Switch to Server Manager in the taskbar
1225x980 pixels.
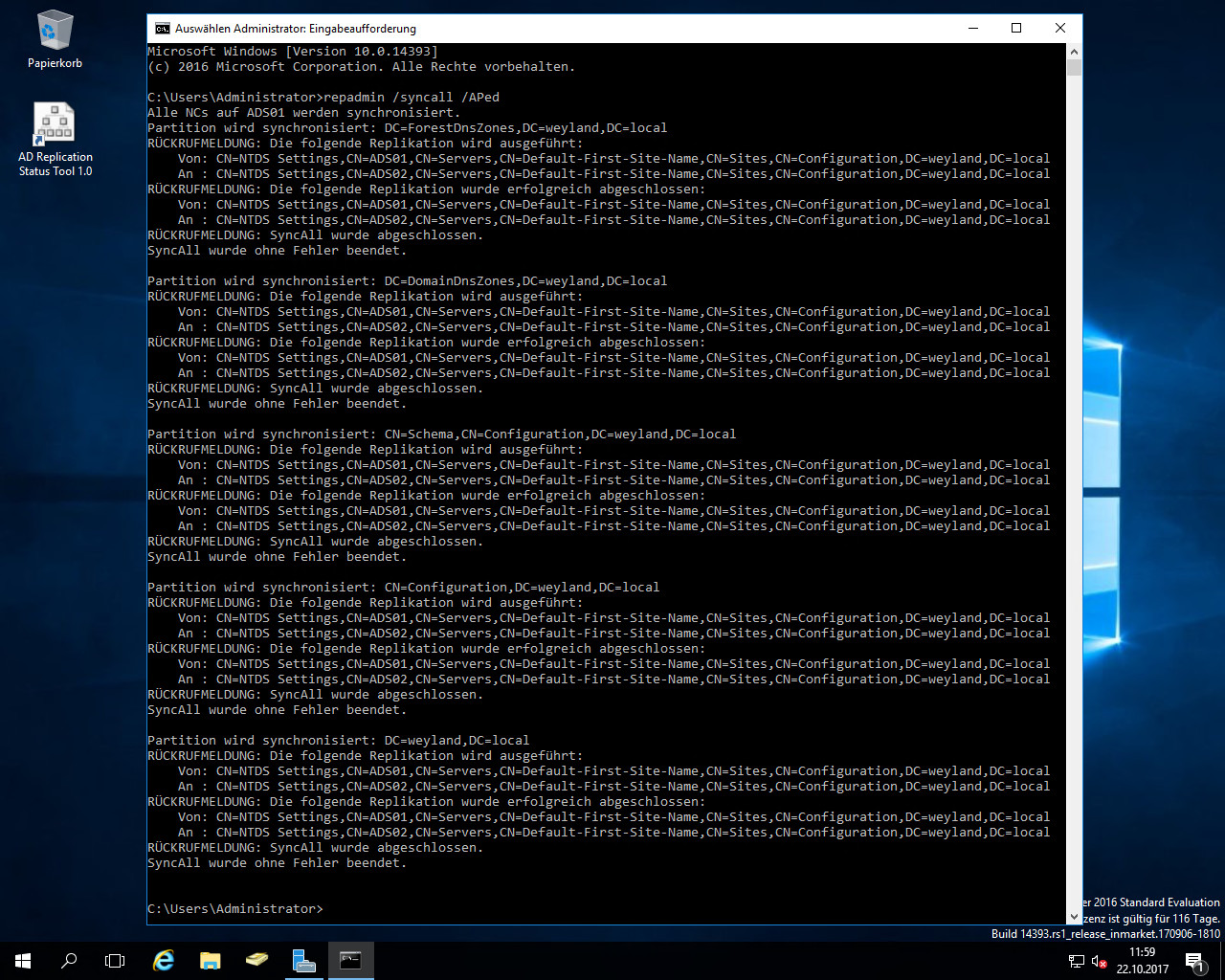303,961
